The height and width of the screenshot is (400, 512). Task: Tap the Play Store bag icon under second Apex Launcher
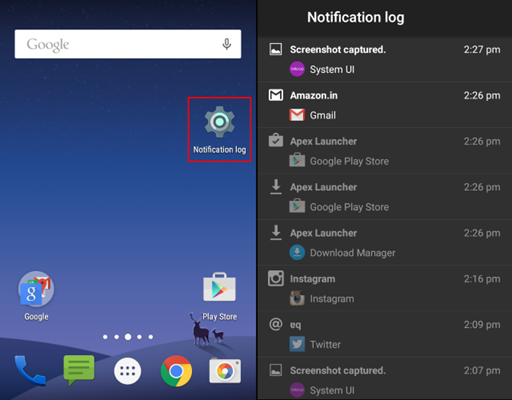(x=297, y=206)
